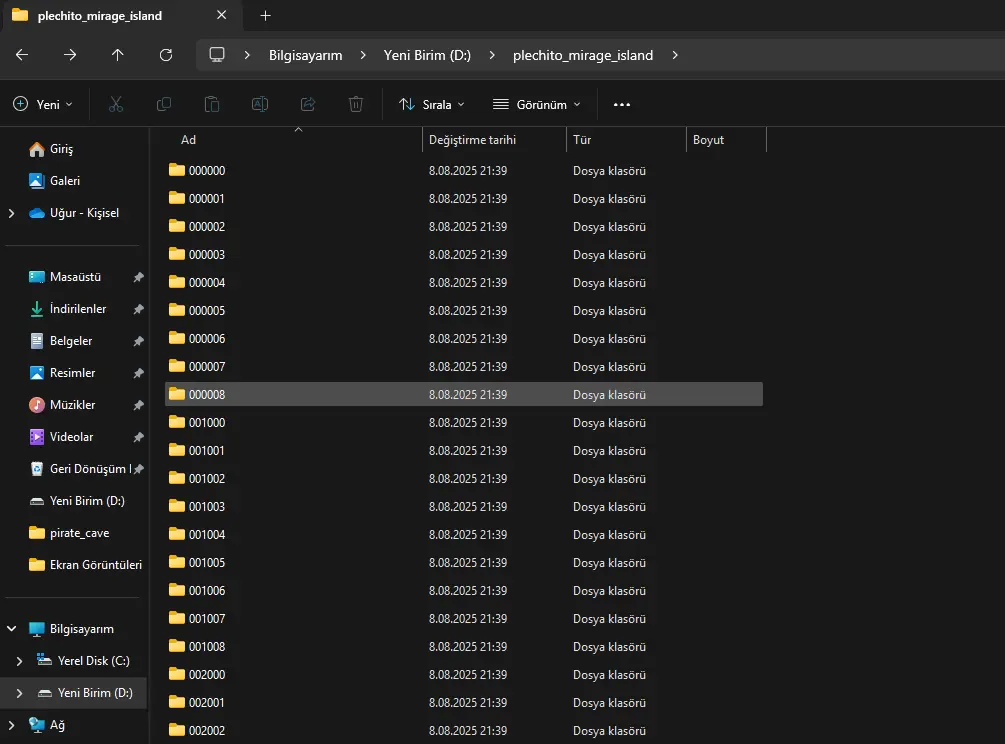Sort by the Boyut column header
Viewport: 1005px width, 744px height.
tap(726, 140)
